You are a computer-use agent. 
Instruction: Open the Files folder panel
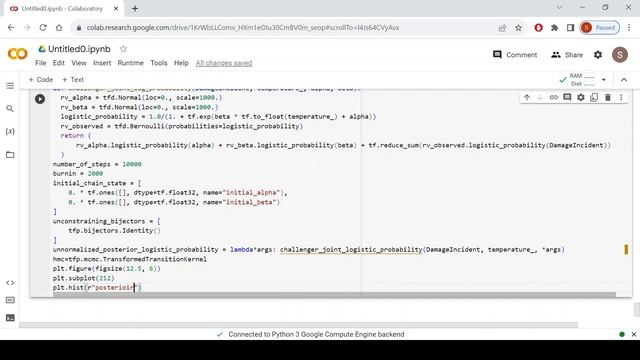10,155
